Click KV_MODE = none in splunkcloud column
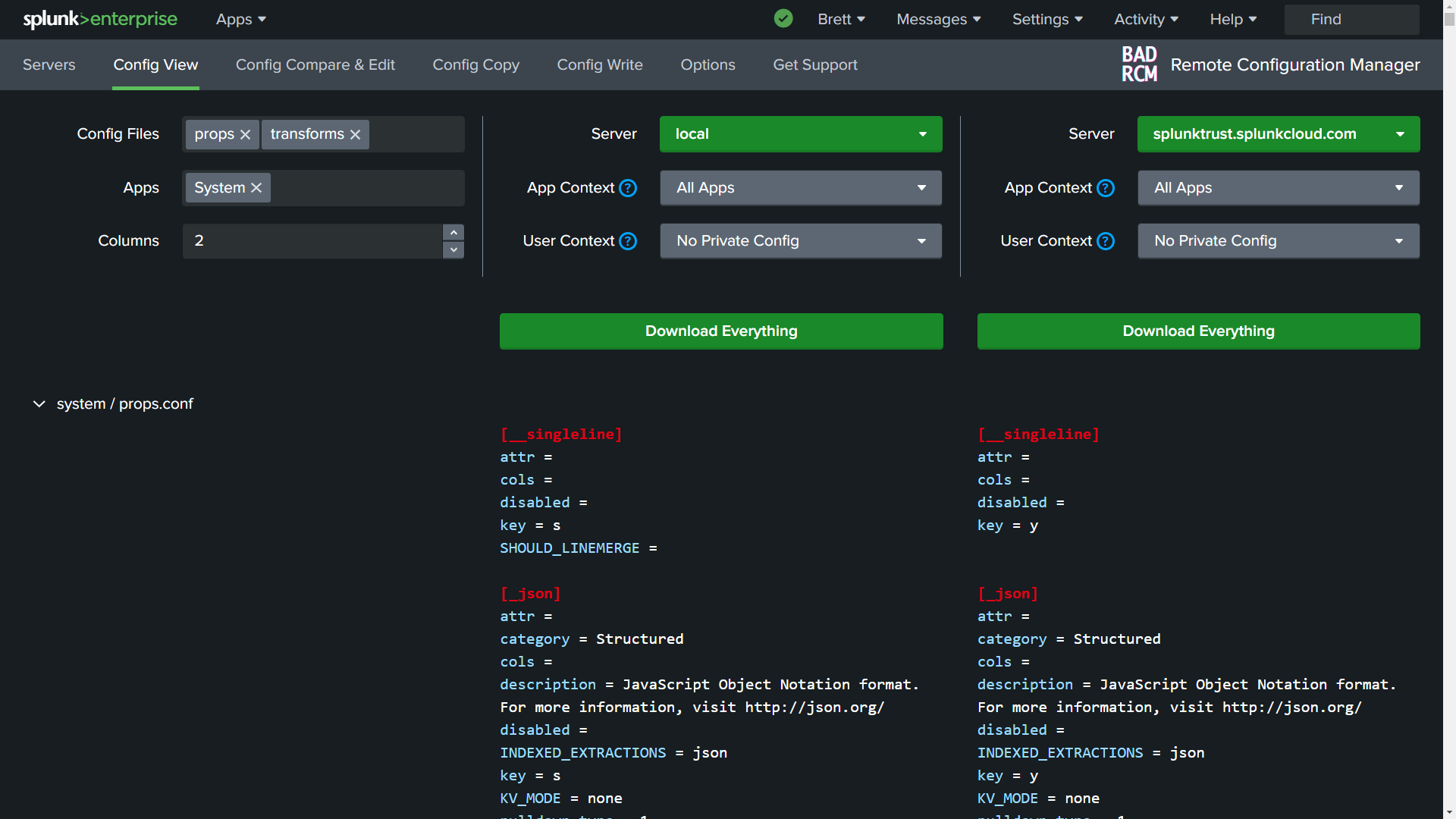1456x819 pixels. (1038, 799)
